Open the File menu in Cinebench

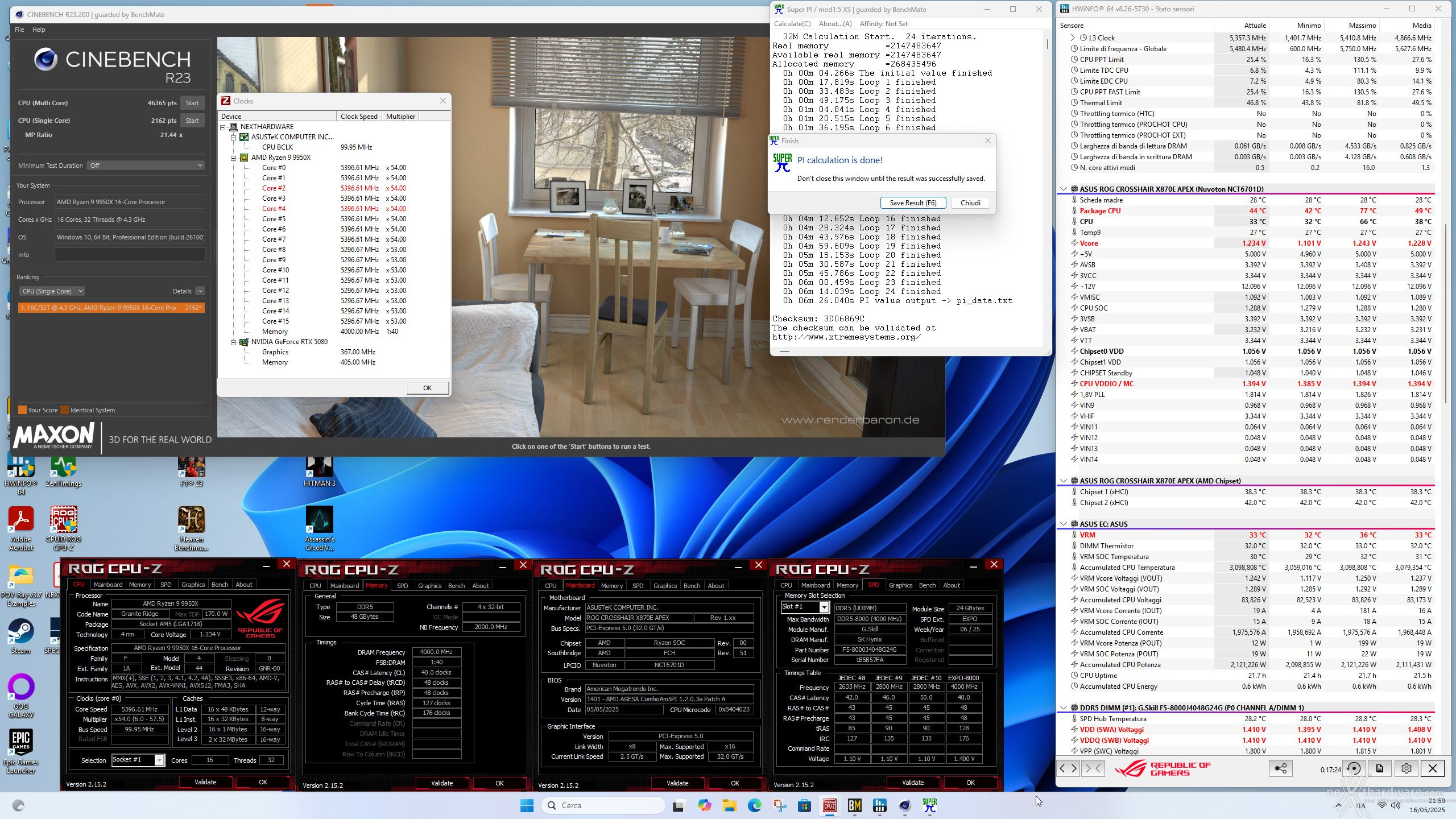[x=19, y=30]
